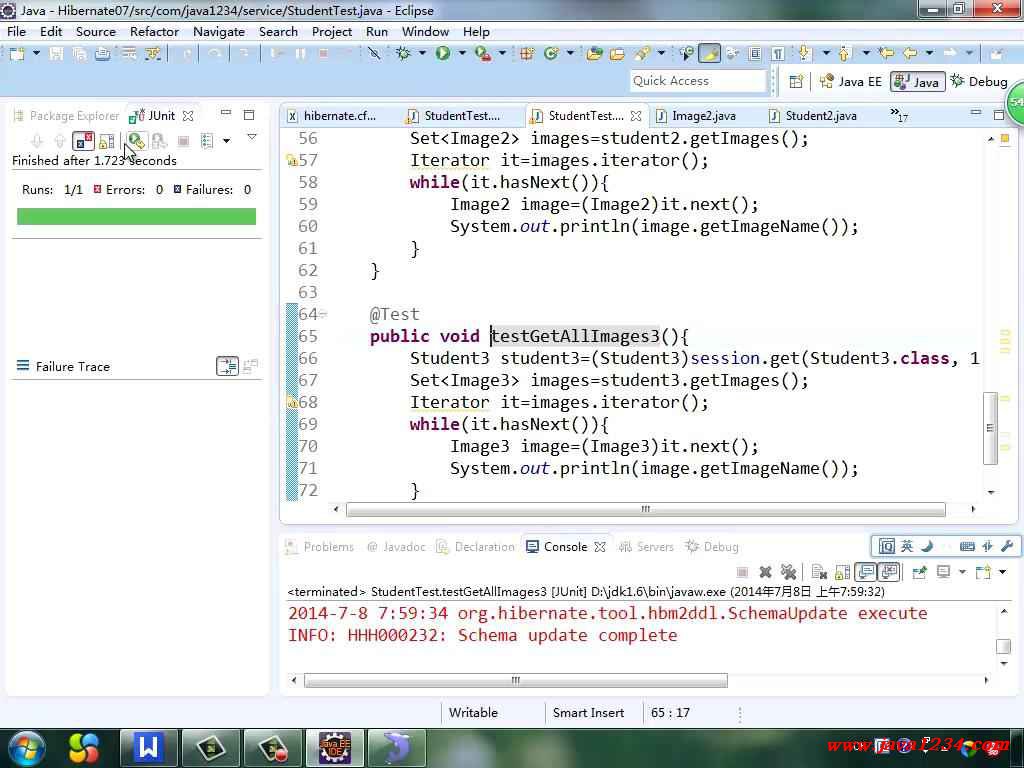Click the New file toolbar icon
Image resolution: width=1024 pixels, height=768 pixels.
pyautogui.click(x=16, y=54)
